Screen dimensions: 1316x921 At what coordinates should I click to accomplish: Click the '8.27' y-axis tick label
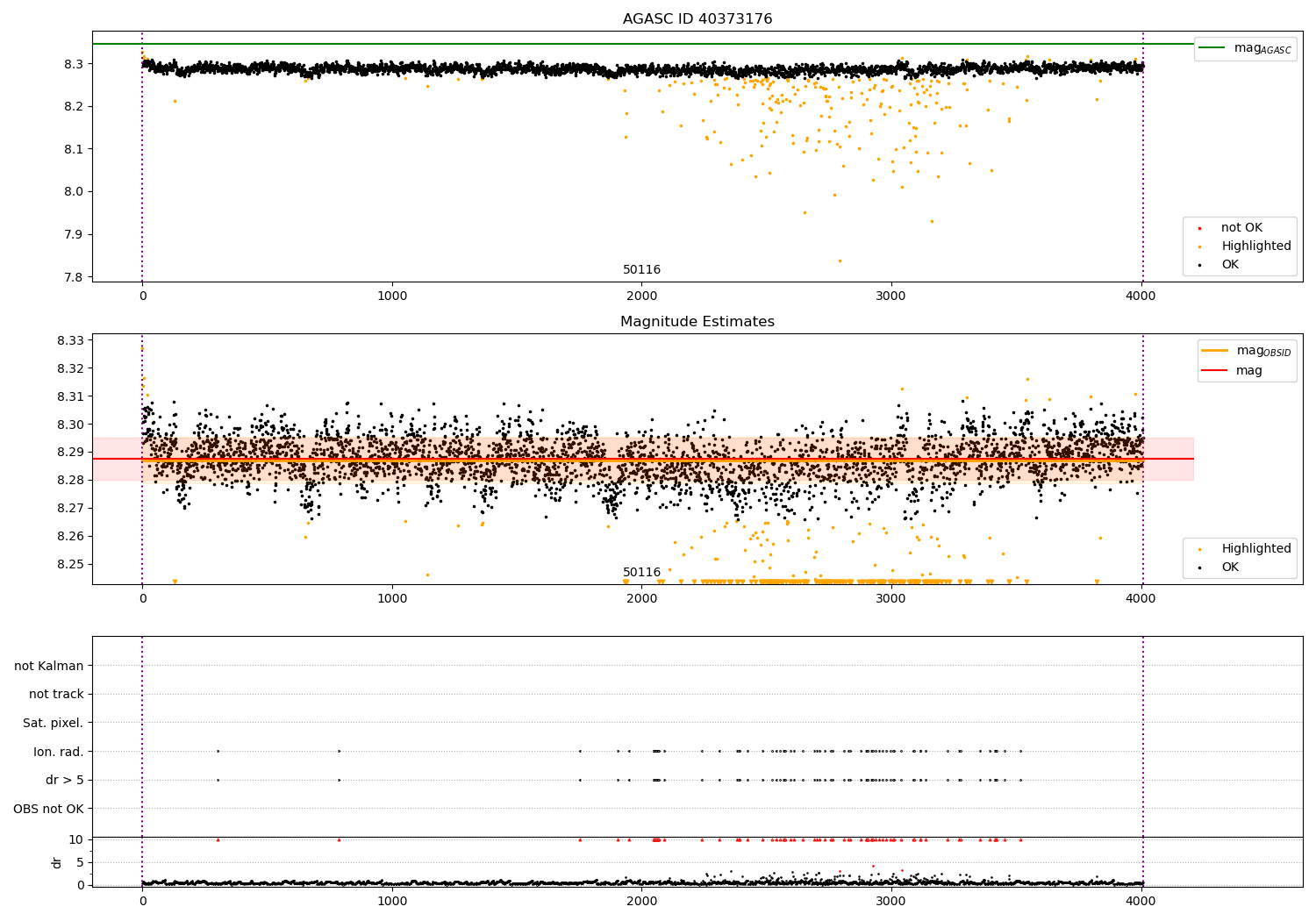click(x=70, y=508)
